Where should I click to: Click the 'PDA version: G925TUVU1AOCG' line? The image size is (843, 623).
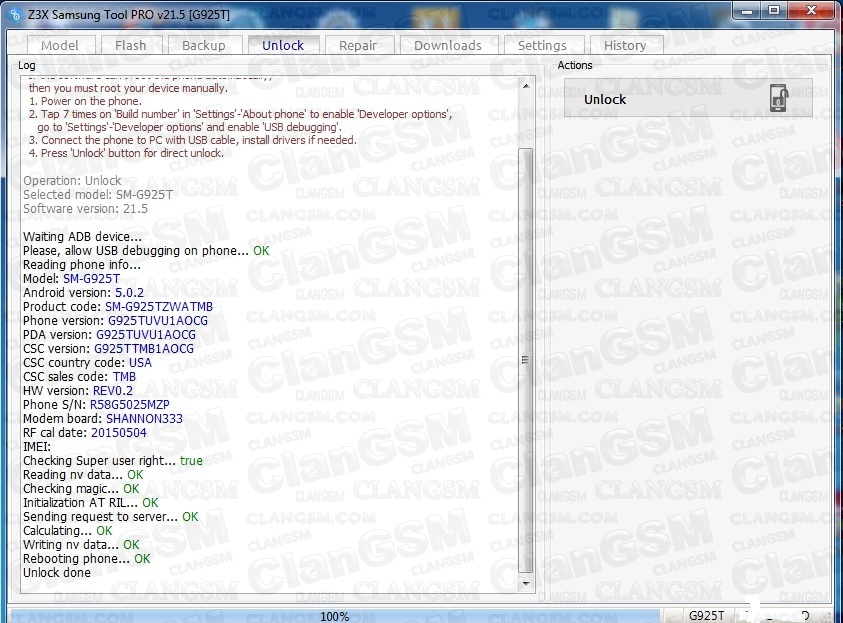coord(109,334)
